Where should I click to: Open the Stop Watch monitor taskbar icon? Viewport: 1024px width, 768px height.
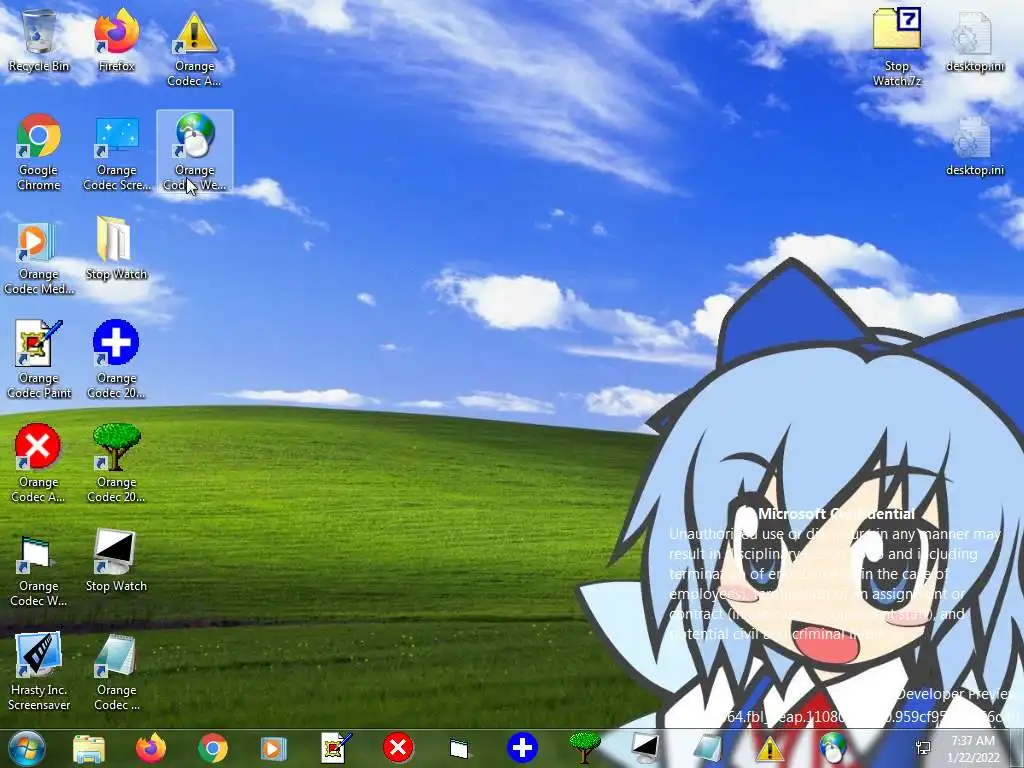pos(645,748)
